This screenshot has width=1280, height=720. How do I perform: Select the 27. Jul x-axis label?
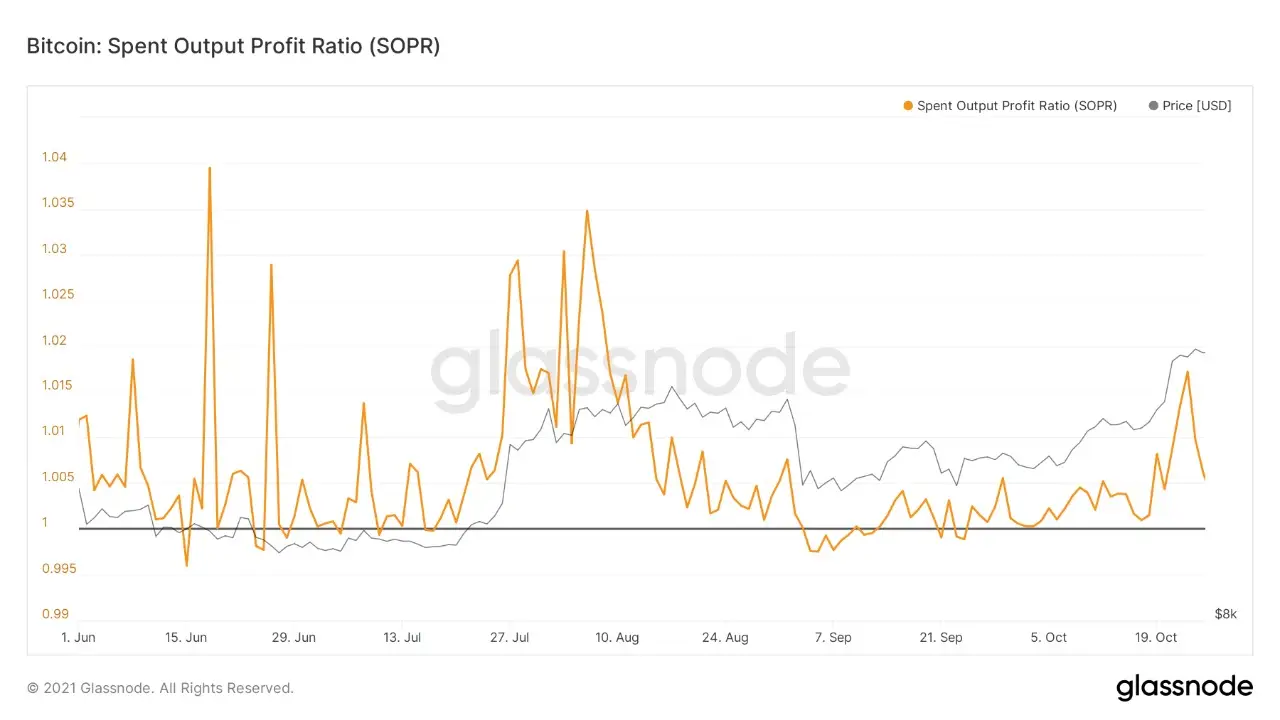tap(509, 637)
